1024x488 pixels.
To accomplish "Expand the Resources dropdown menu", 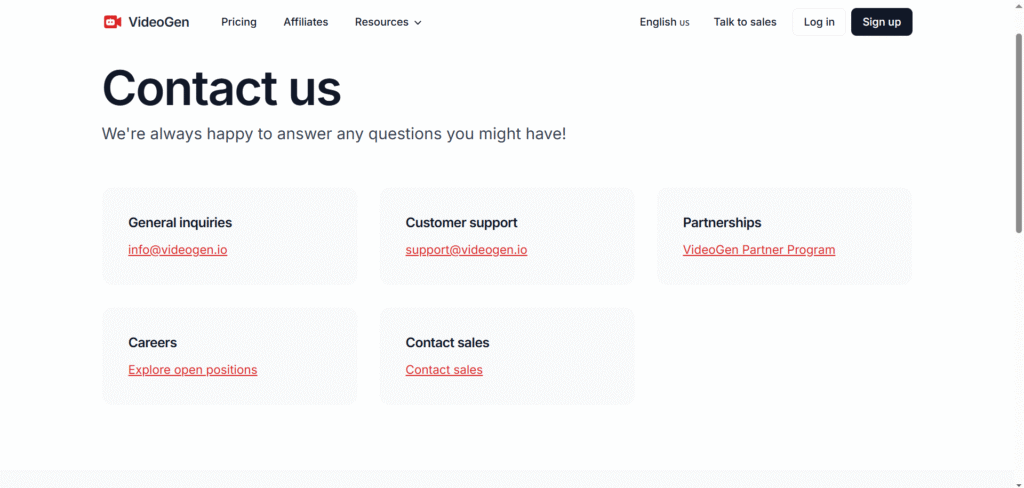I will click(x=388, y=22).
